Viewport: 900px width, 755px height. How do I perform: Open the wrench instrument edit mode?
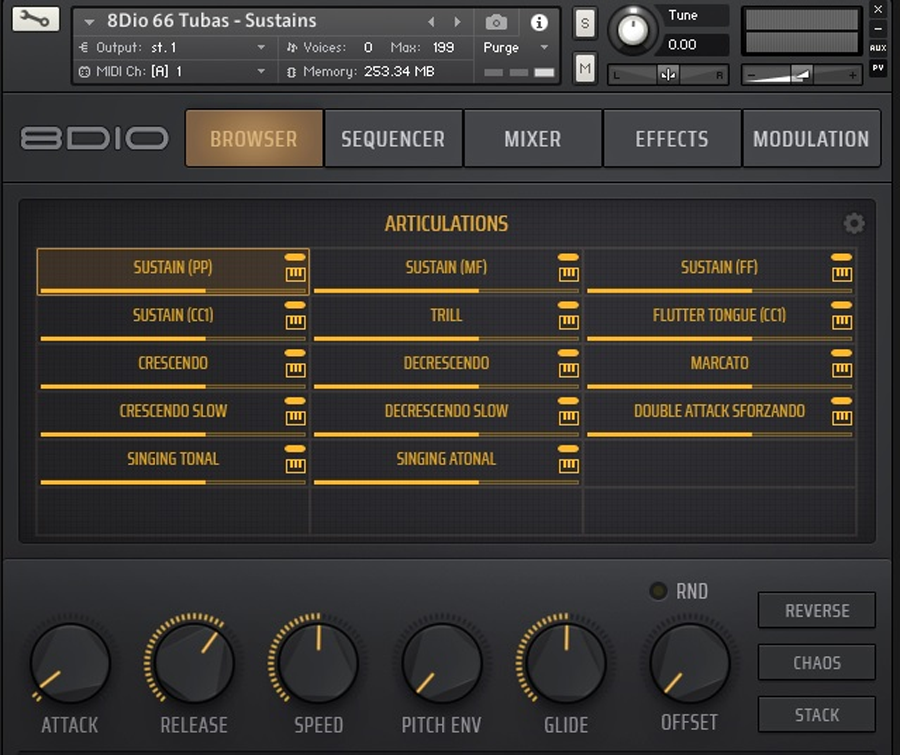[x=36, y=20]
